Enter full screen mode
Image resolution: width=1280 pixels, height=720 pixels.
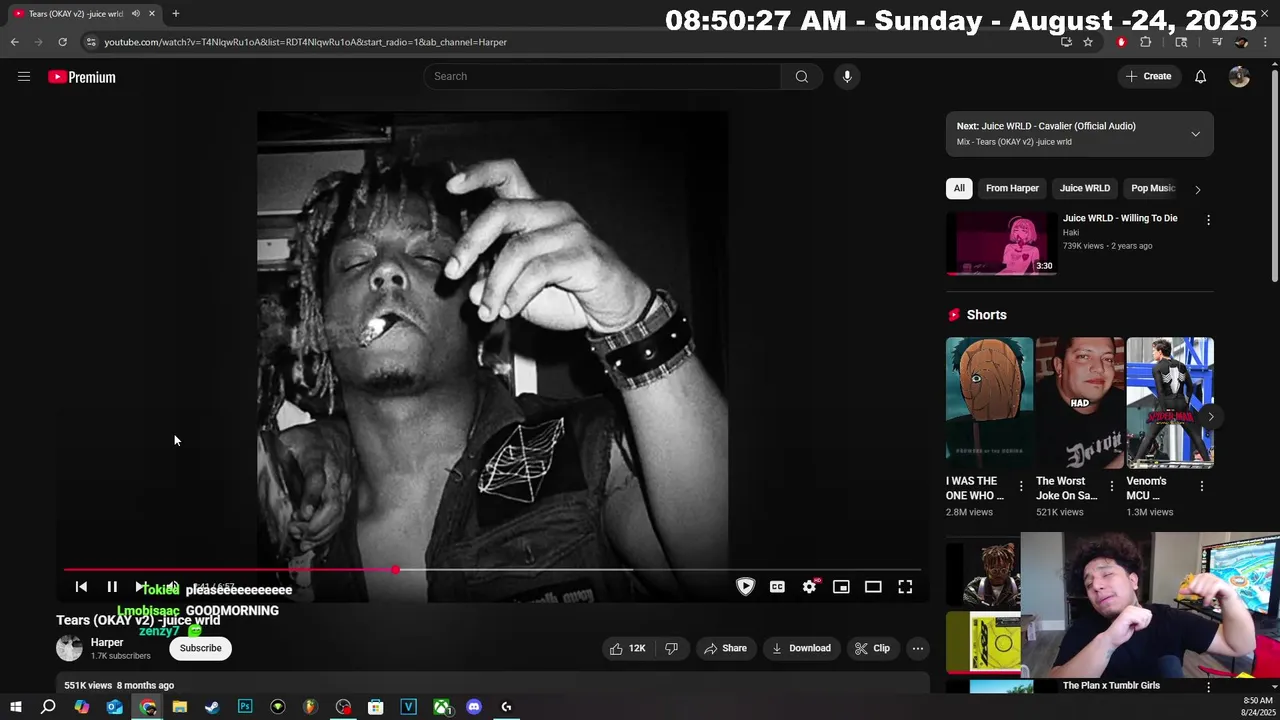(905, 587)
